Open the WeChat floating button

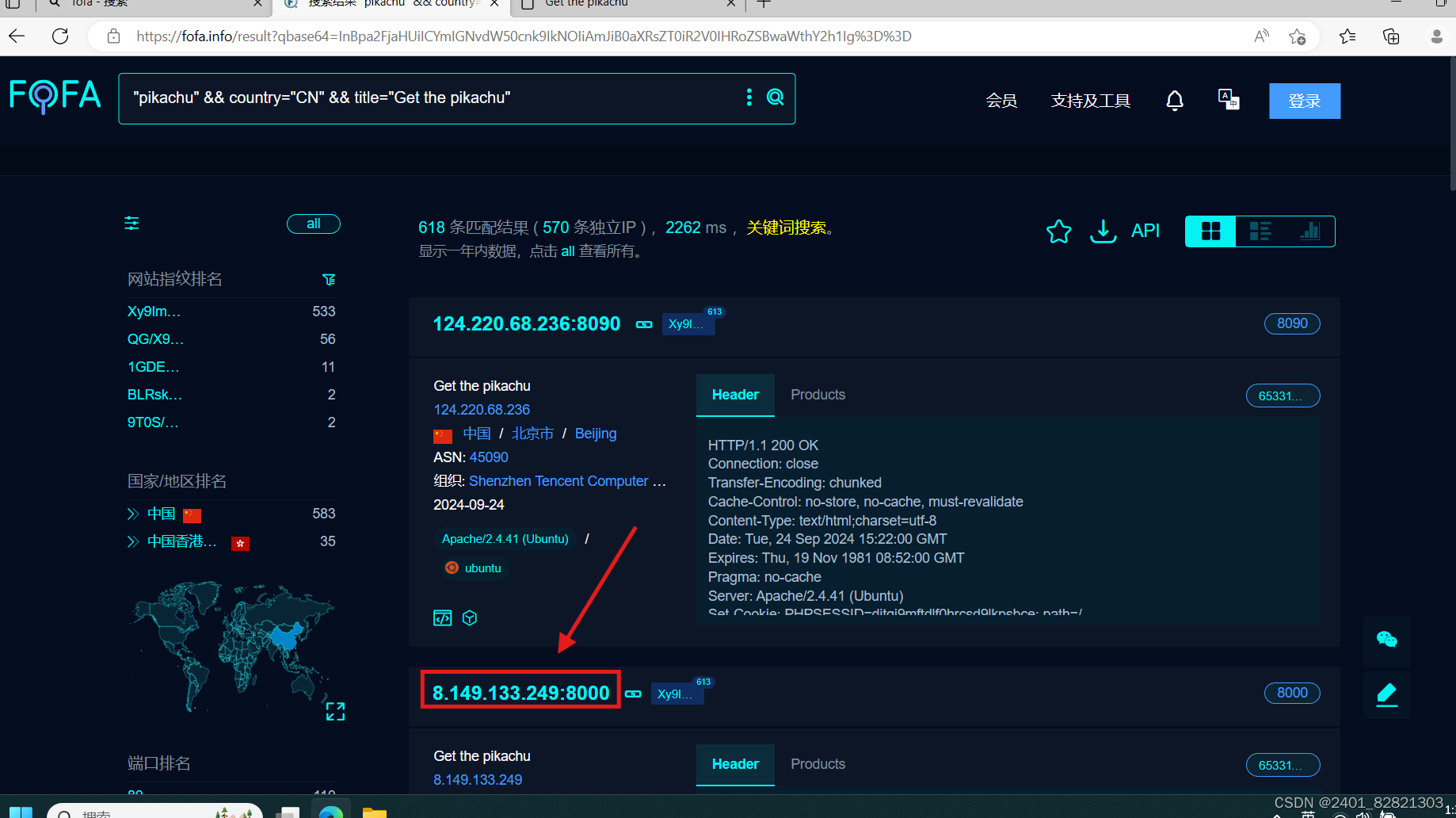[x=1387, y=640]
